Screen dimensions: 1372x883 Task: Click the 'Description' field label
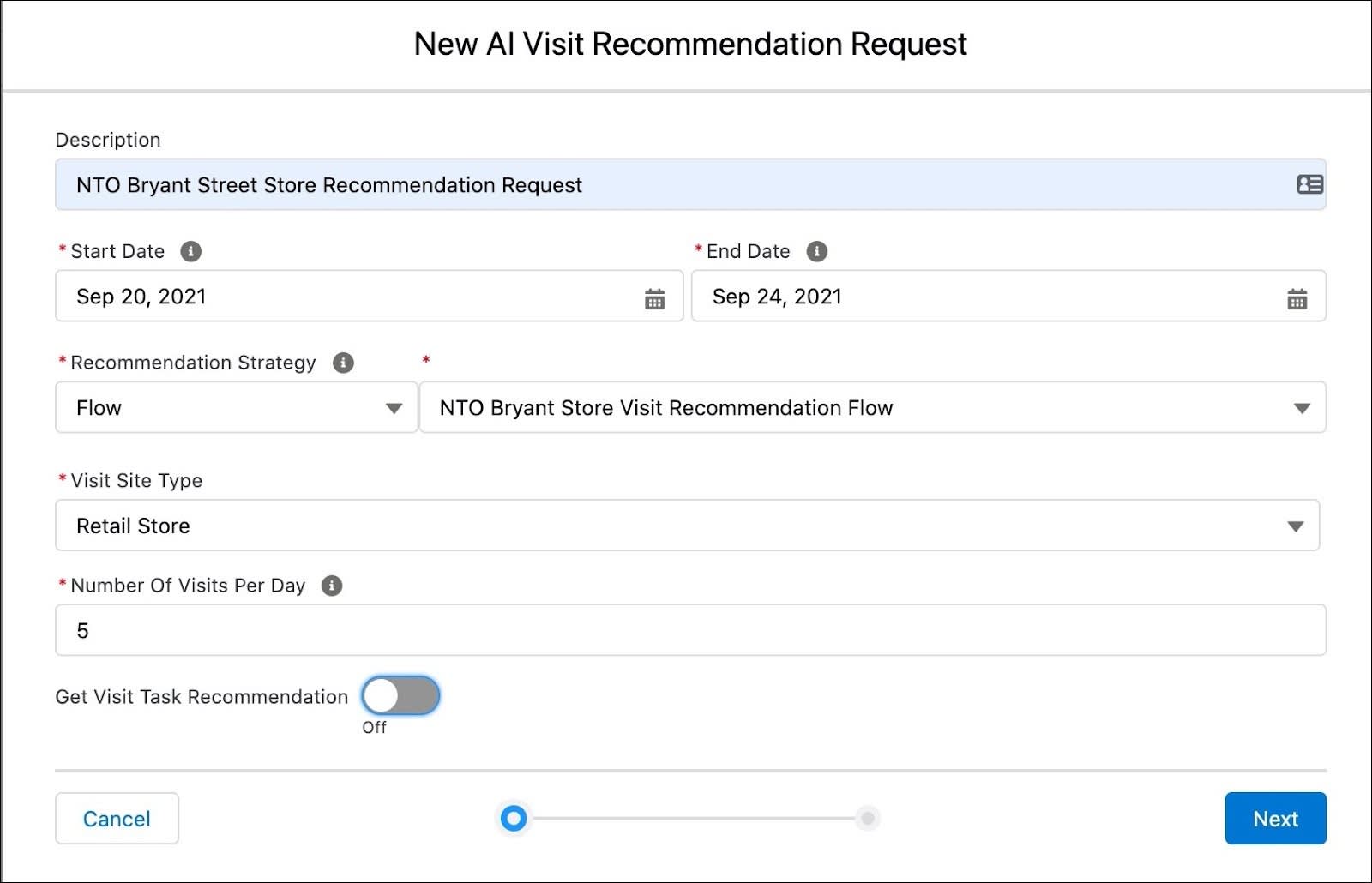tap(108, 140)
